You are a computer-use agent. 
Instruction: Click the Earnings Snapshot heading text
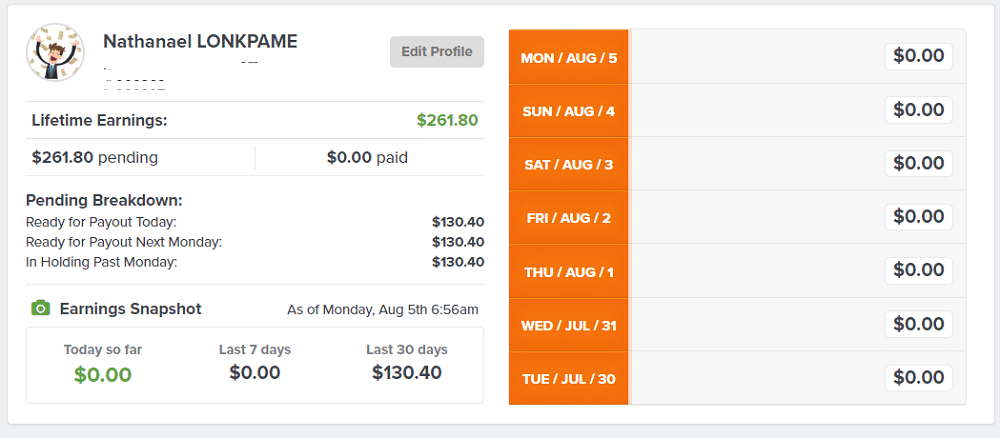(x=131, y=309)
